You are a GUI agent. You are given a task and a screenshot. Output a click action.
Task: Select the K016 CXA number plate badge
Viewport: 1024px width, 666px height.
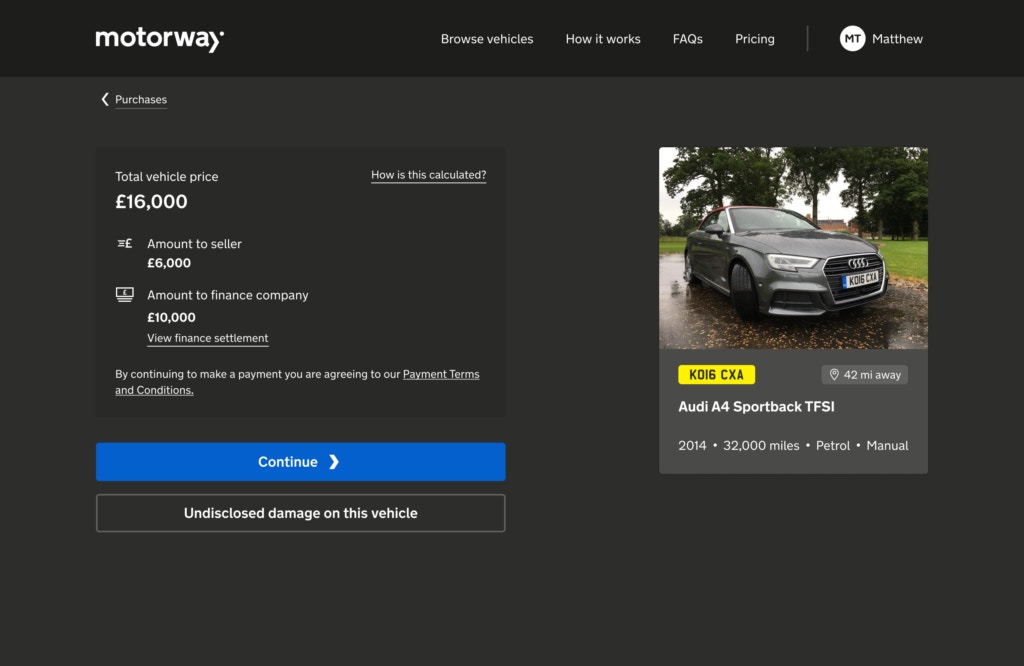716,374
